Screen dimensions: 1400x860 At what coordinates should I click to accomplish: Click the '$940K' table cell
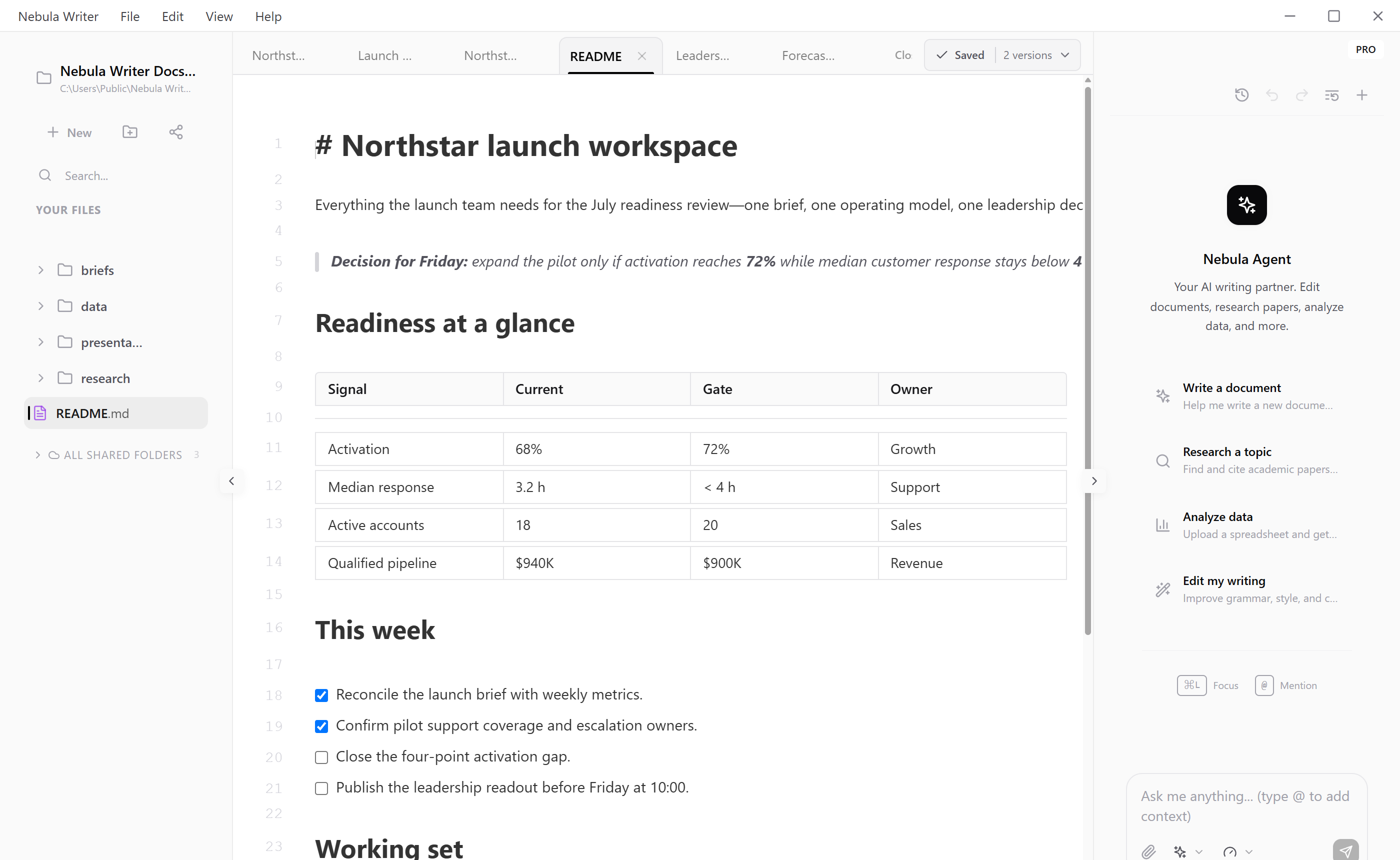point(596,563)
